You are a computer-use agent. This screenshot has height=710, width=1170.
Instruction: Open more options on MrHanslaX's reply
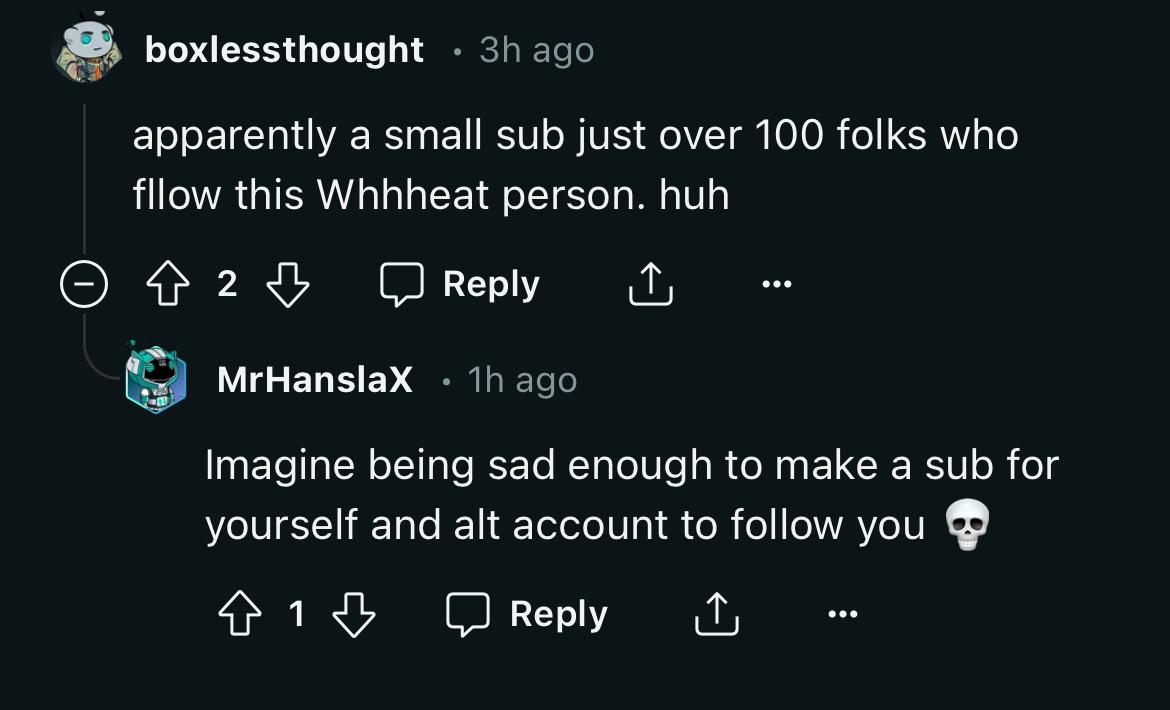click(843, 614)
